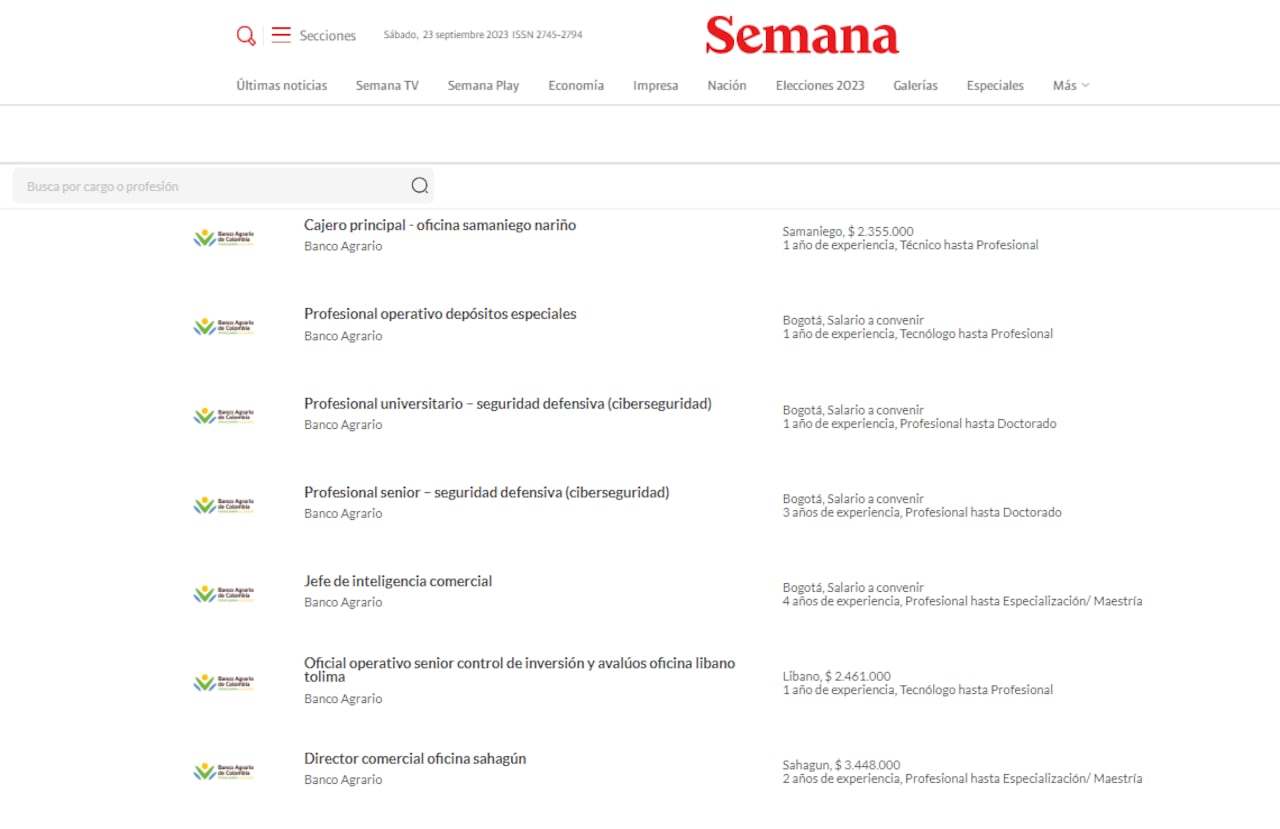1280x829 pixels.
Task: Click Banco Agrario logo beside Cajero principal job
Action: point(224,238)
